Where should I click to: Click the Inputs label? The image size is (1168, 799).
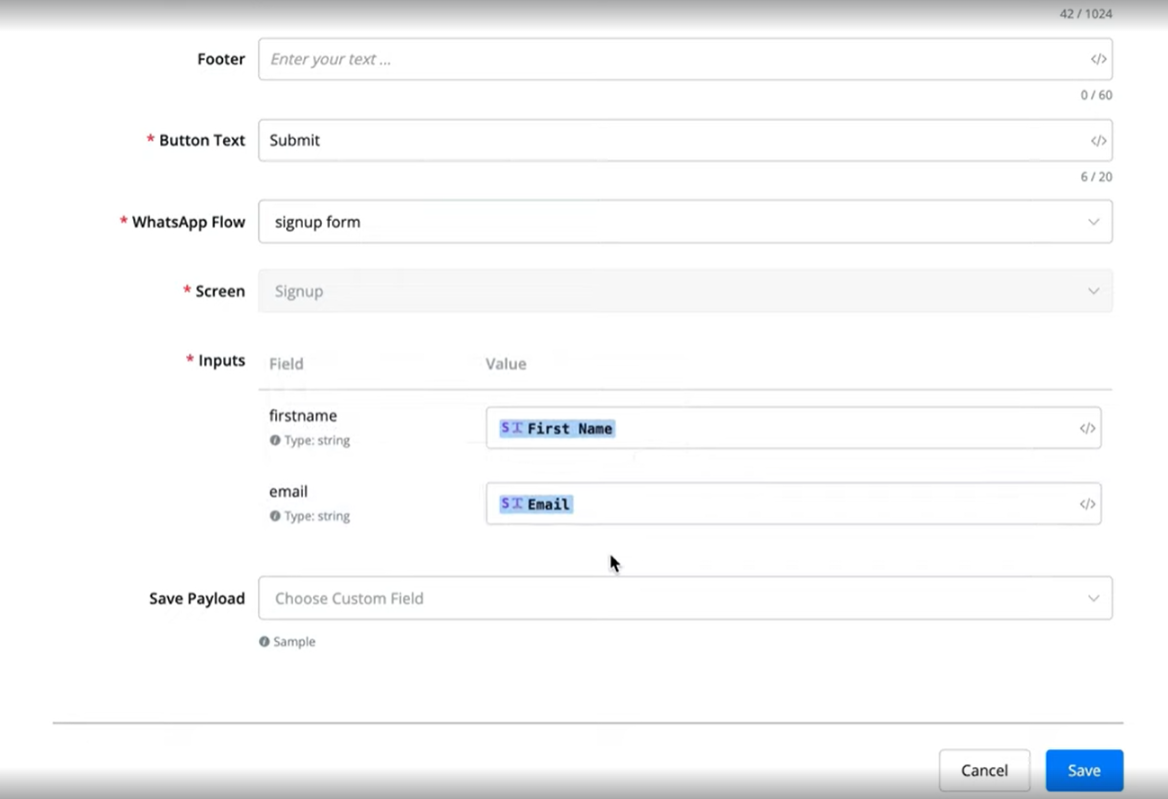tap(221, 361)
